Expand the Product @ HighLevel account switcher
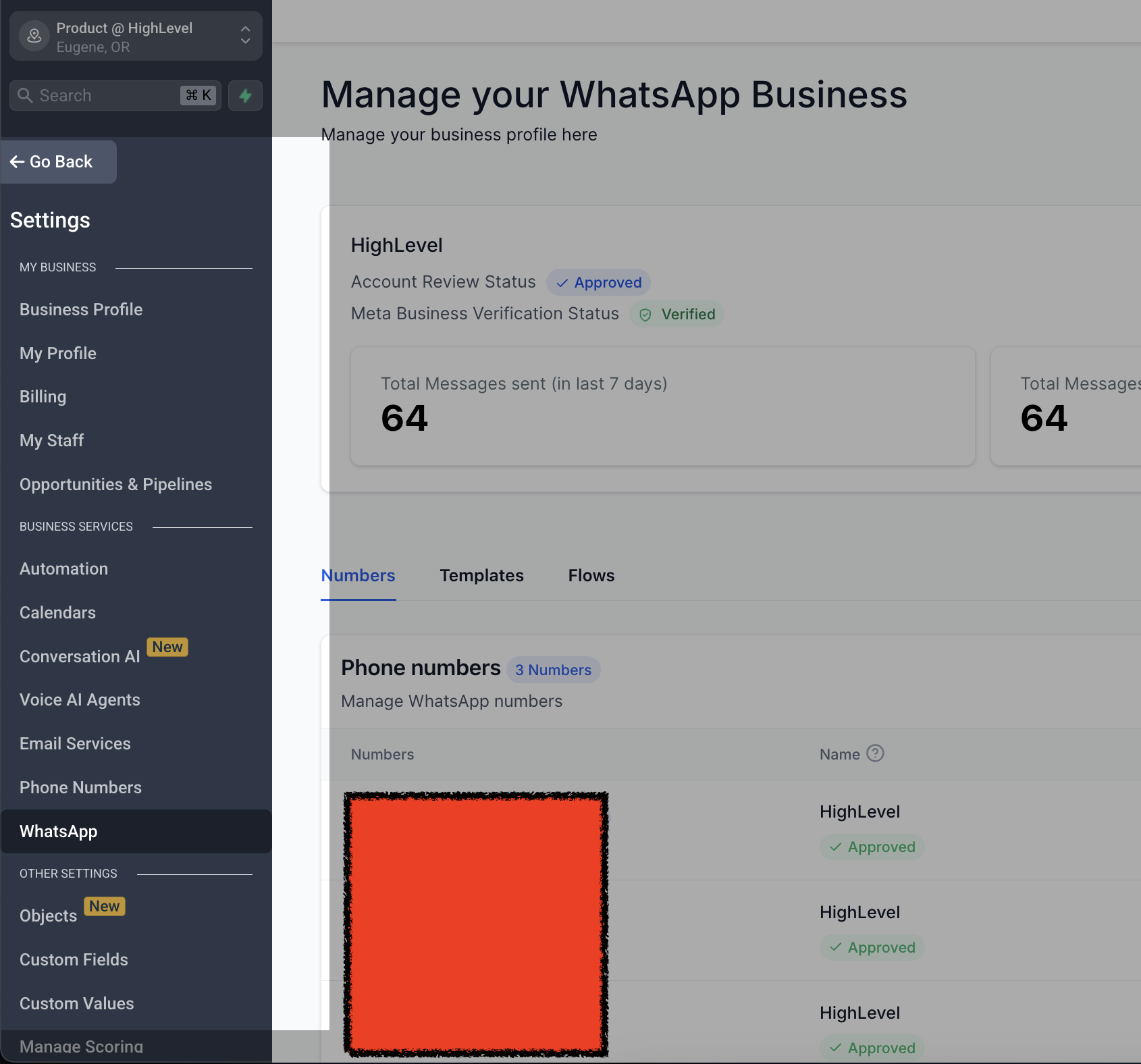This screenshot has width=1141, height=1064. (136, 36)
